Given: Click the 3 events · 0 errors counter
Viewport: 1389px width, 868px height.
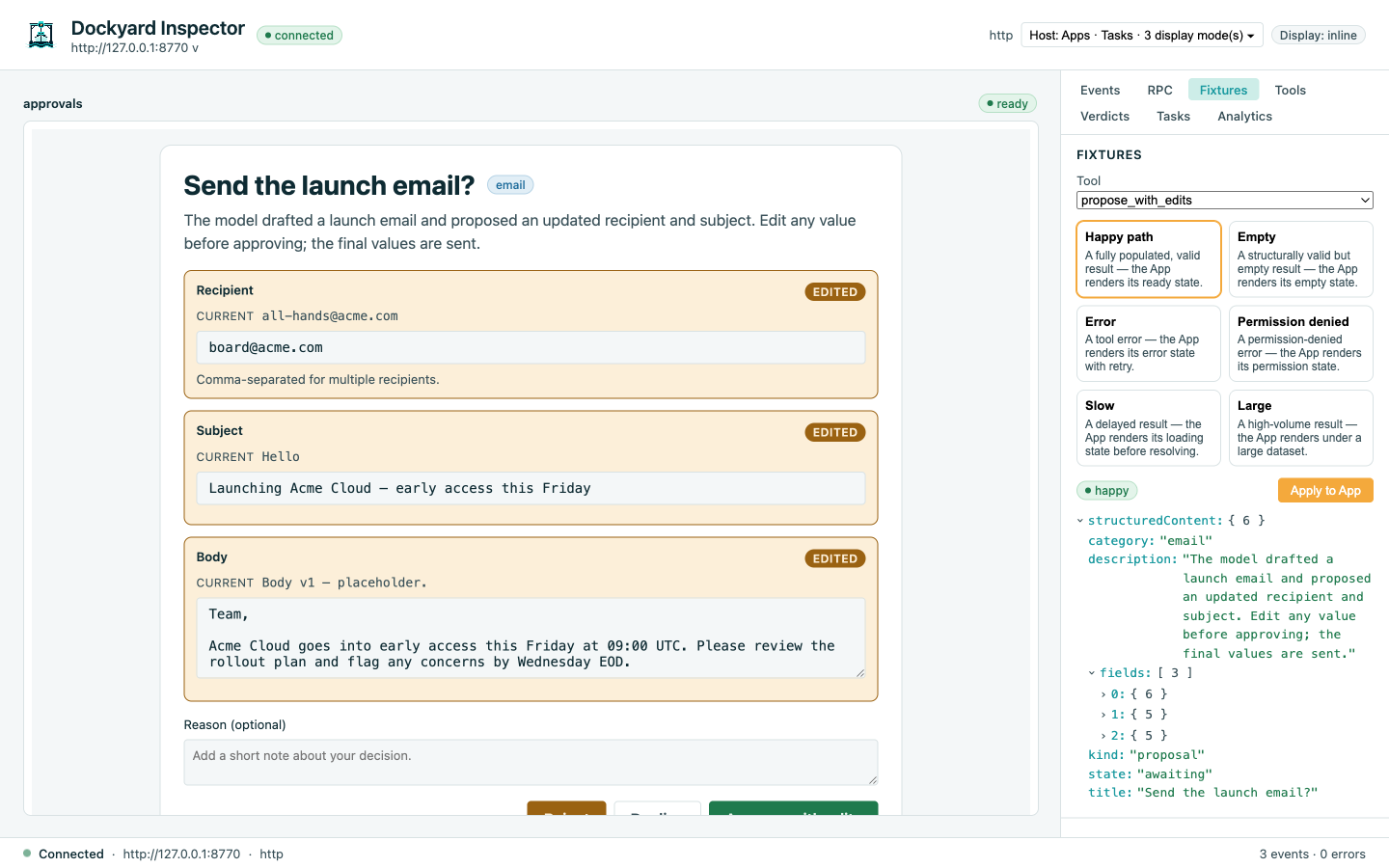Looking at the screenshot, I should (1312, 854).
